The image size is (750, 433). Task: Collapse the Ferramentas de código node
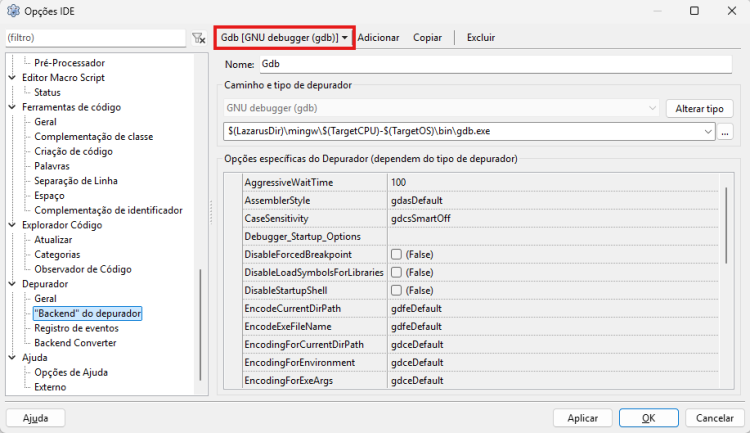(x=12, y=107)
